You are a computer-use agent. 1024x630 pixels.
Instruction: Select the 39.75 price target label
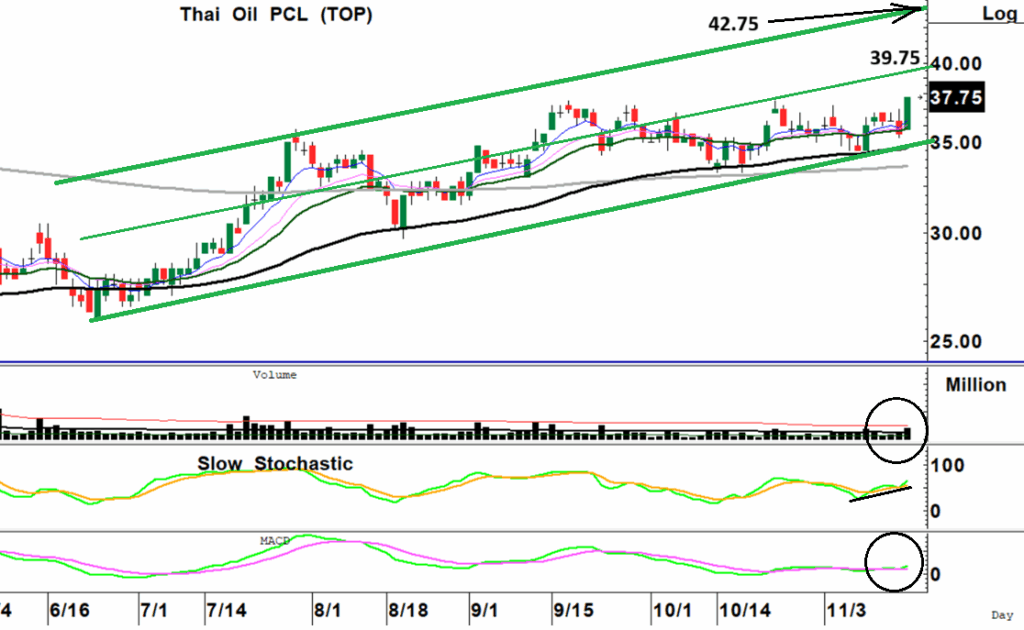pos(894,60)
